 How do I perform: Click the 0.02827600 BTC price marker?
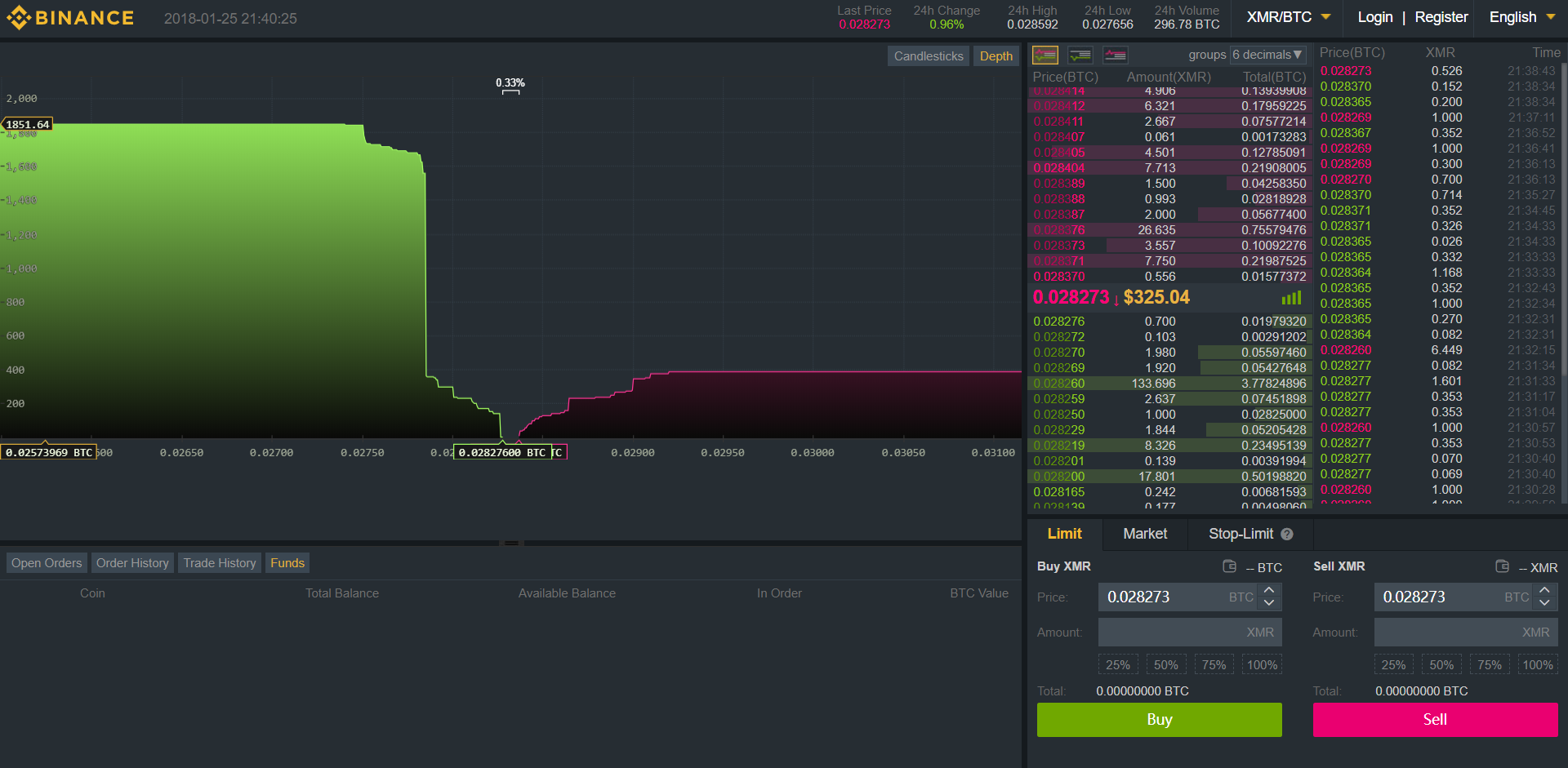[502, 452]
